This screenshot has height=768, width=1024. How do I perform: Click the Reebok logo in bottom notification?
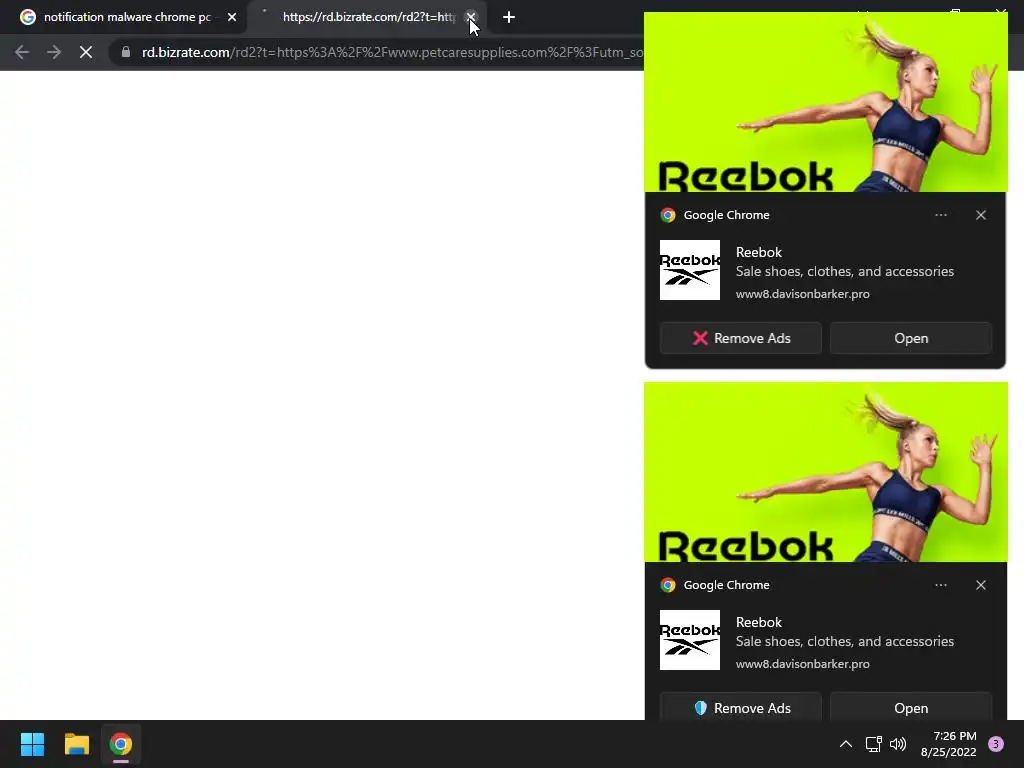click(690, 640)
